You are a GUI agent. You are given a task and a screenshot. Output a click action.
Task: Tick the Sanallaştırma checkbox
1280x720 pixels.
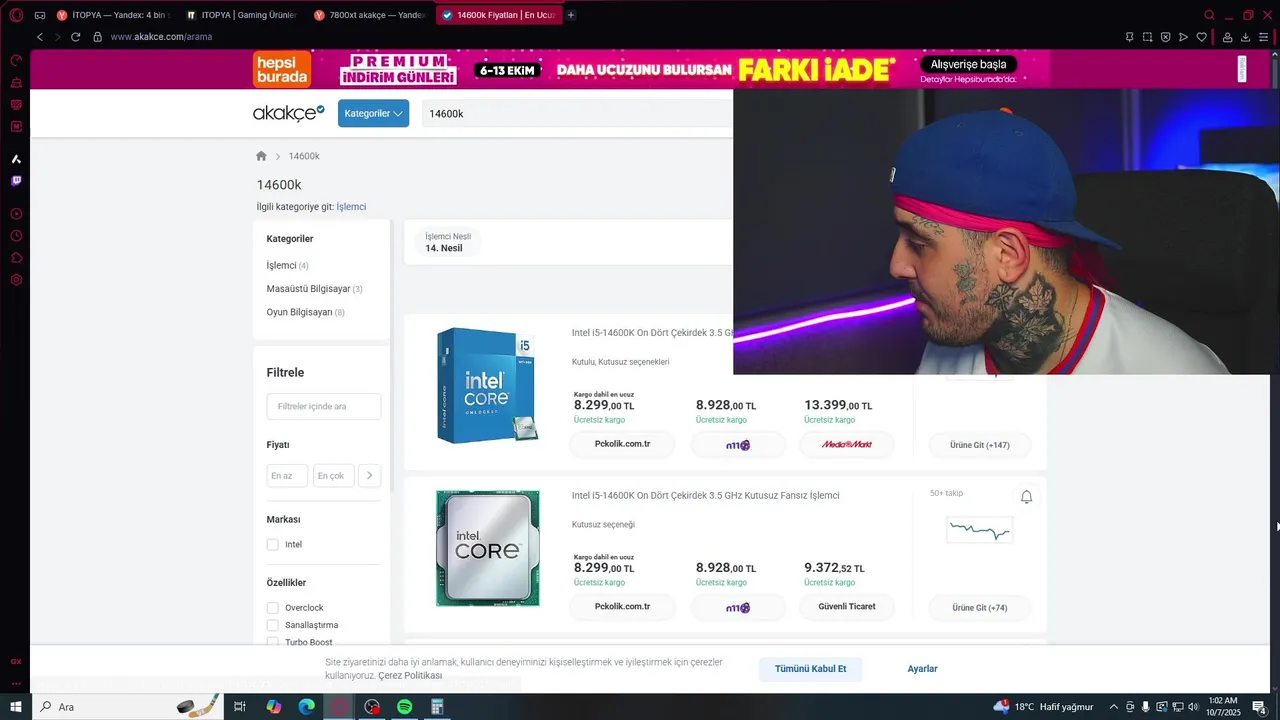272,625
